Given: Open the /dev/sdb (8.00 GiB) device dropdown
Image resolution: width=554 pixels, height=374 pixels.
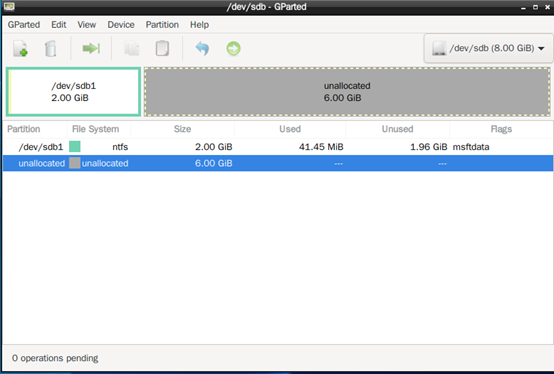Looking at the screenshot, I should click(488, 48).
